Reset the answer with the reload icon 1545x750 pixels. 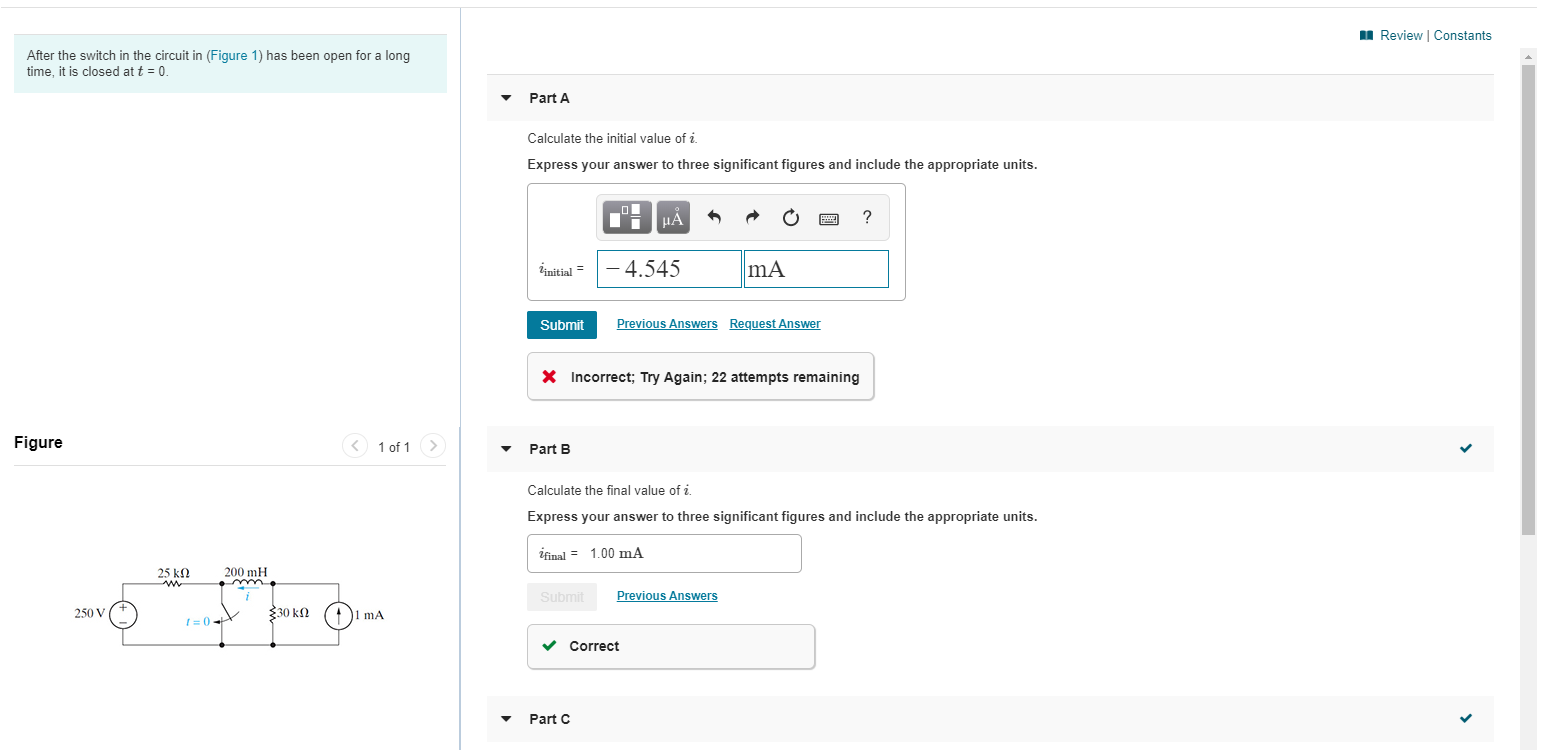(790, 217)
